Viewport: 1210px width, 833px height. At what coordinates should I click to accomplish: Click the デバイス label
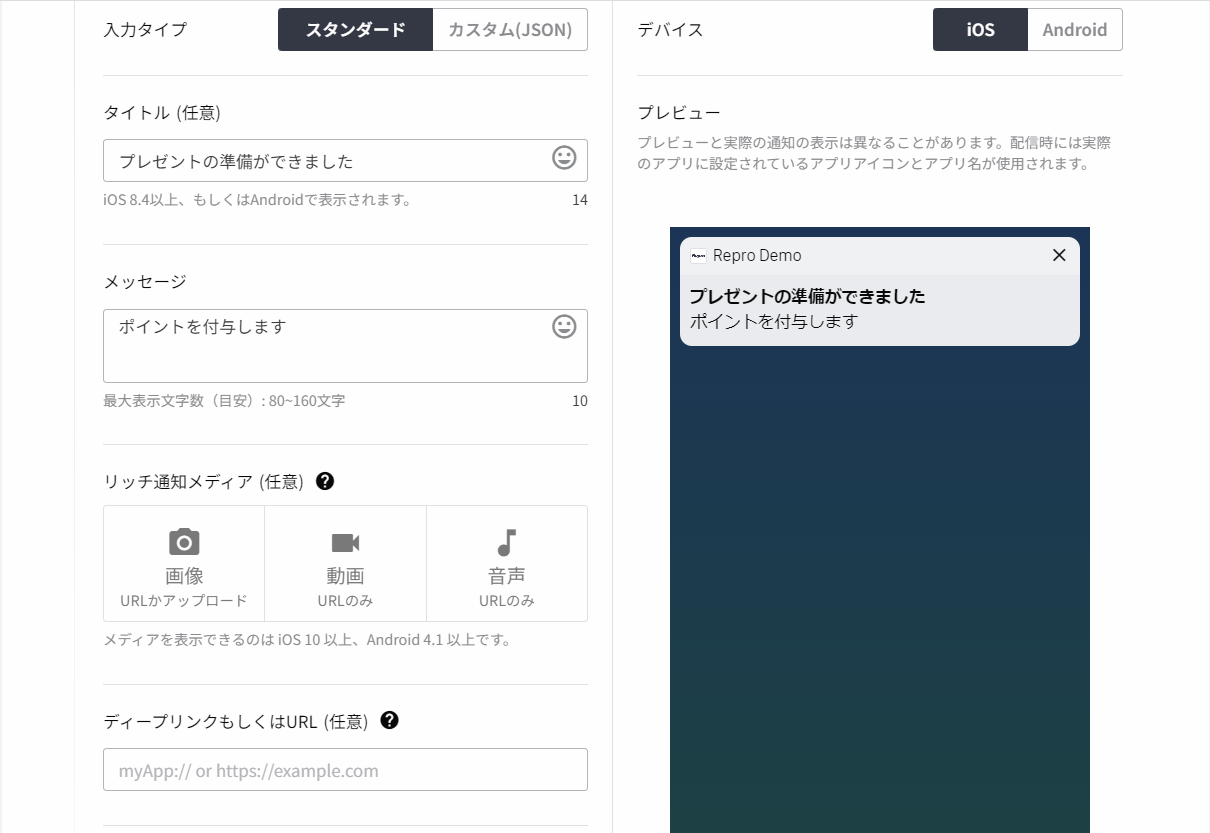(670, 30)
